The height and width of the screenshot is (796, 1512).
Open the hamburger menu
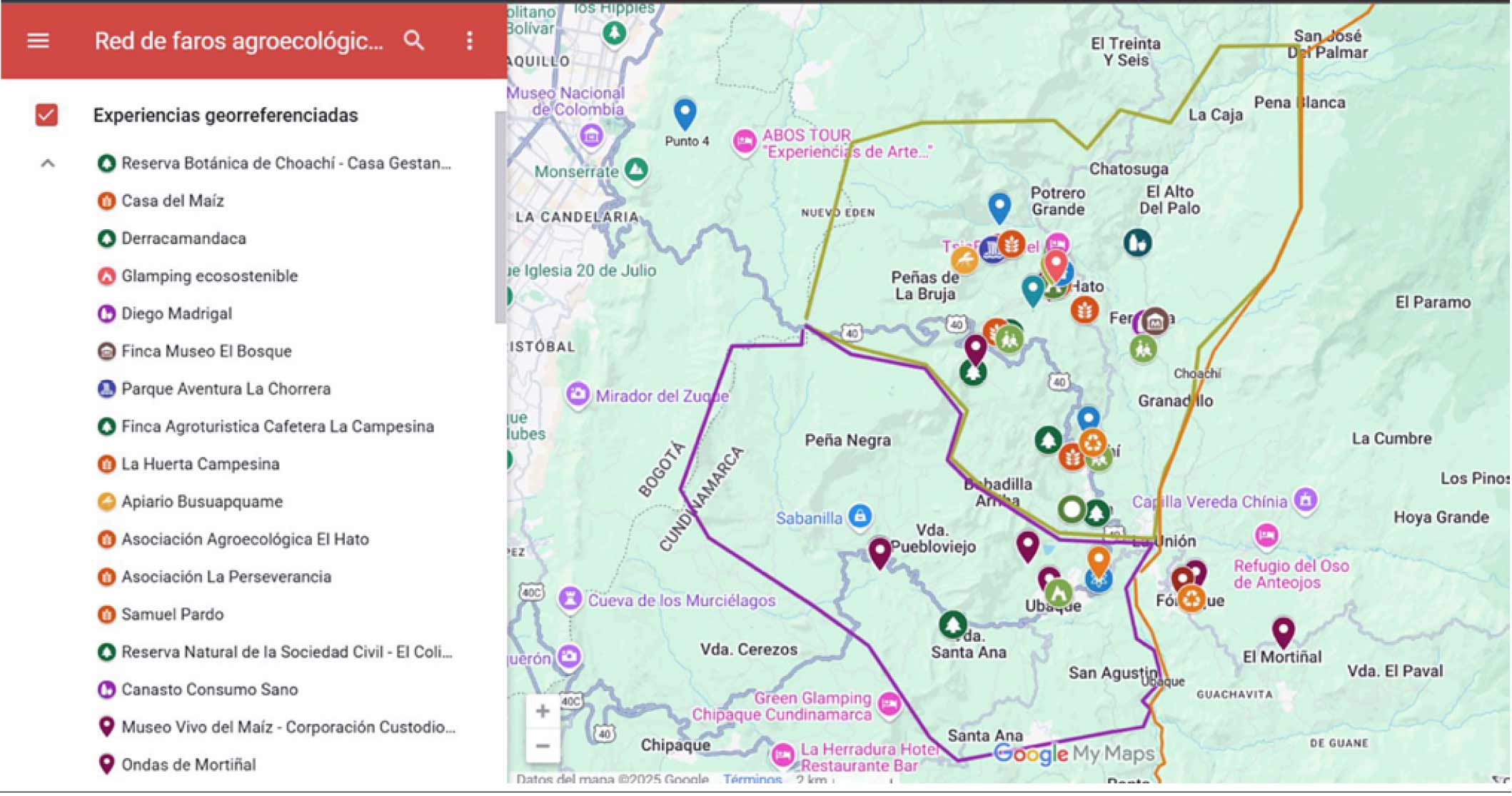tap(38, 41)
